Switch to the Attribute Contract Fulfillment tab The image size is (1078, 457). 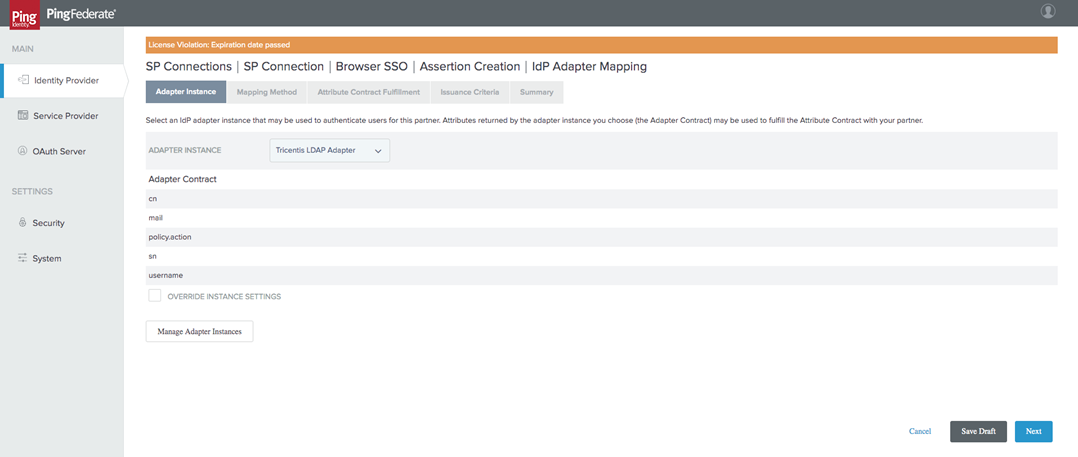point(368,92)
